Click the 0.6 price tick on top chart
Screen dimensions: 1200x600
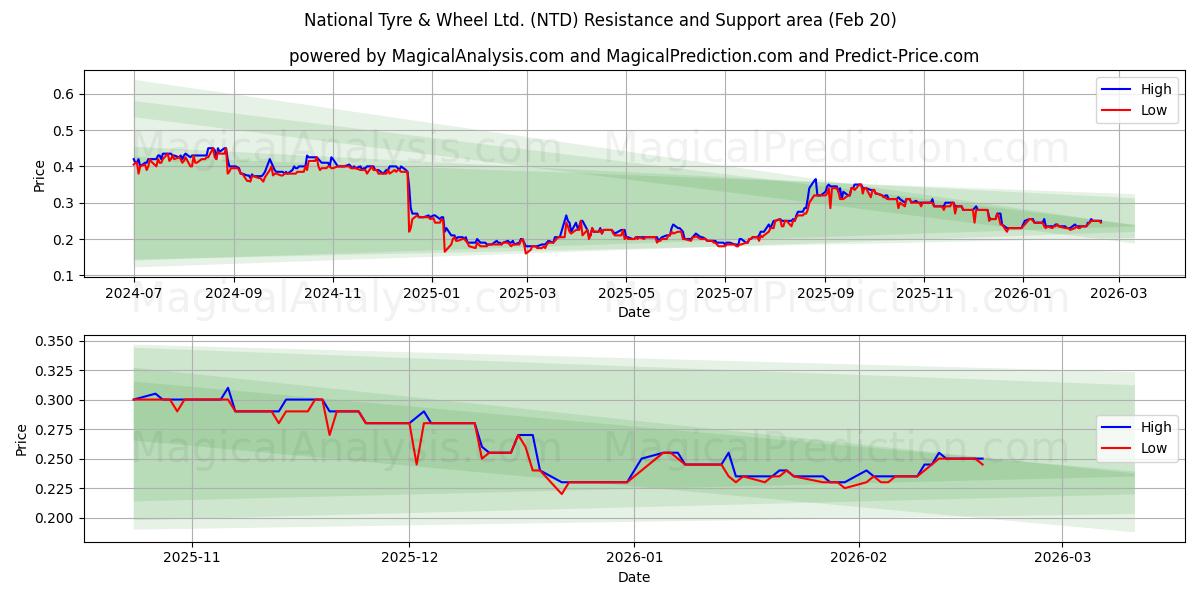tap(66, 95)
